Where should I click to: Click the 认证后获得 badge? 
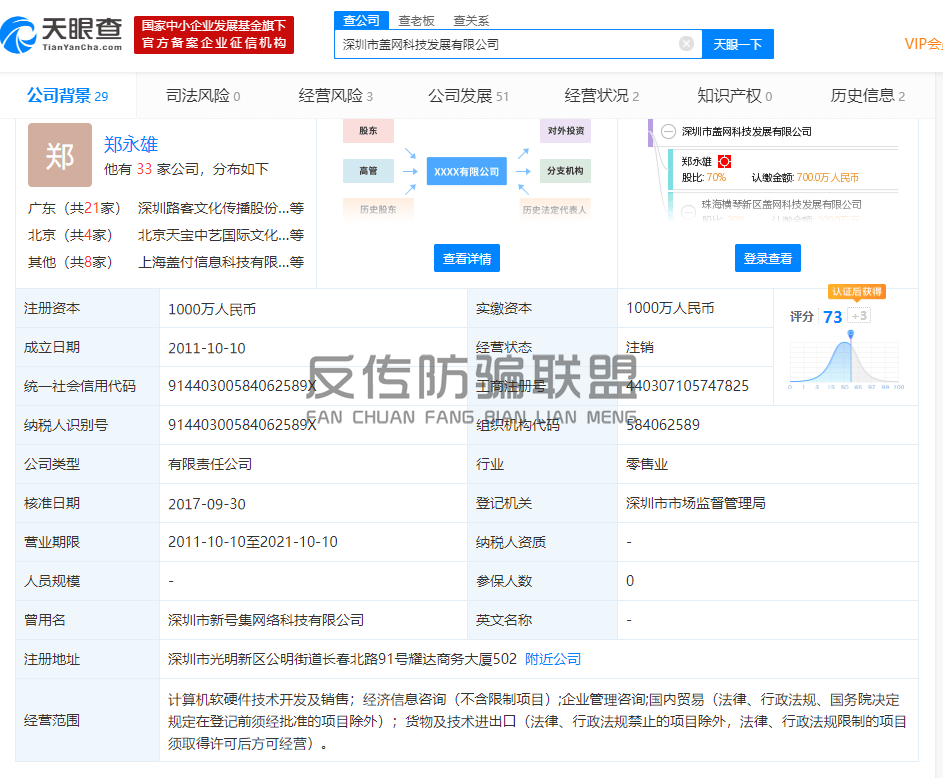856,292
